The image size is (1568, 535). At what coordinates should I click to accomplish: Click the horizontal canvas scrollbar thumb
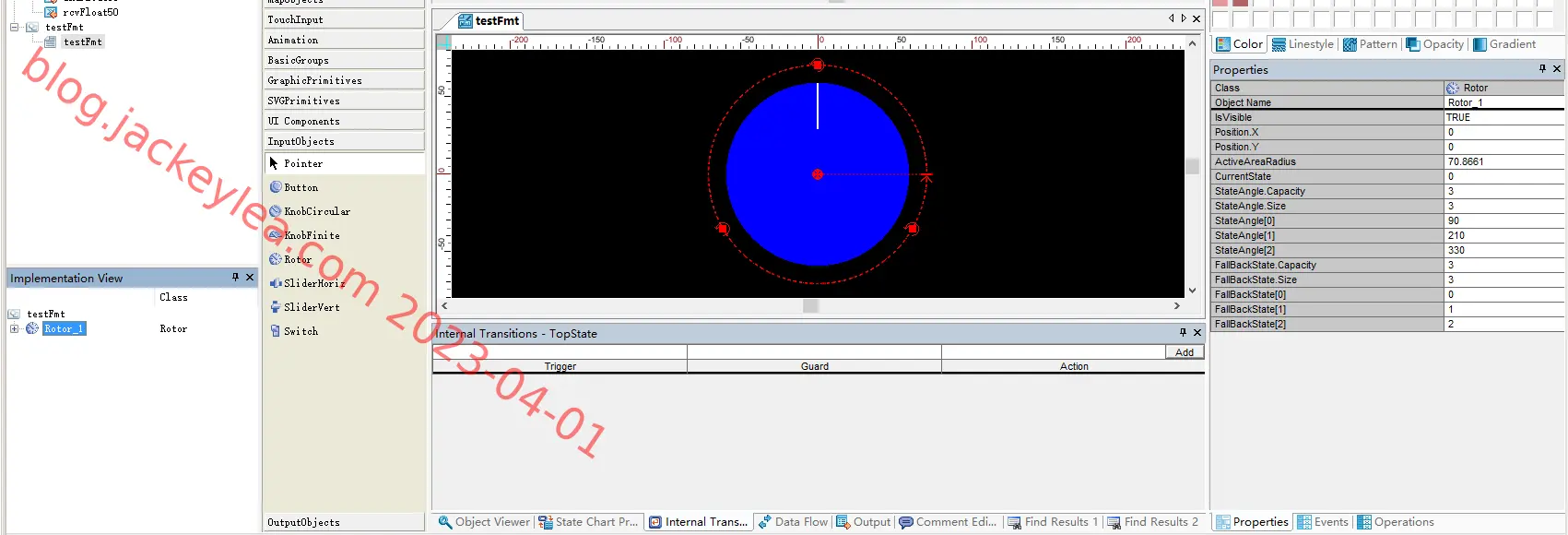(x=811, y=306)
